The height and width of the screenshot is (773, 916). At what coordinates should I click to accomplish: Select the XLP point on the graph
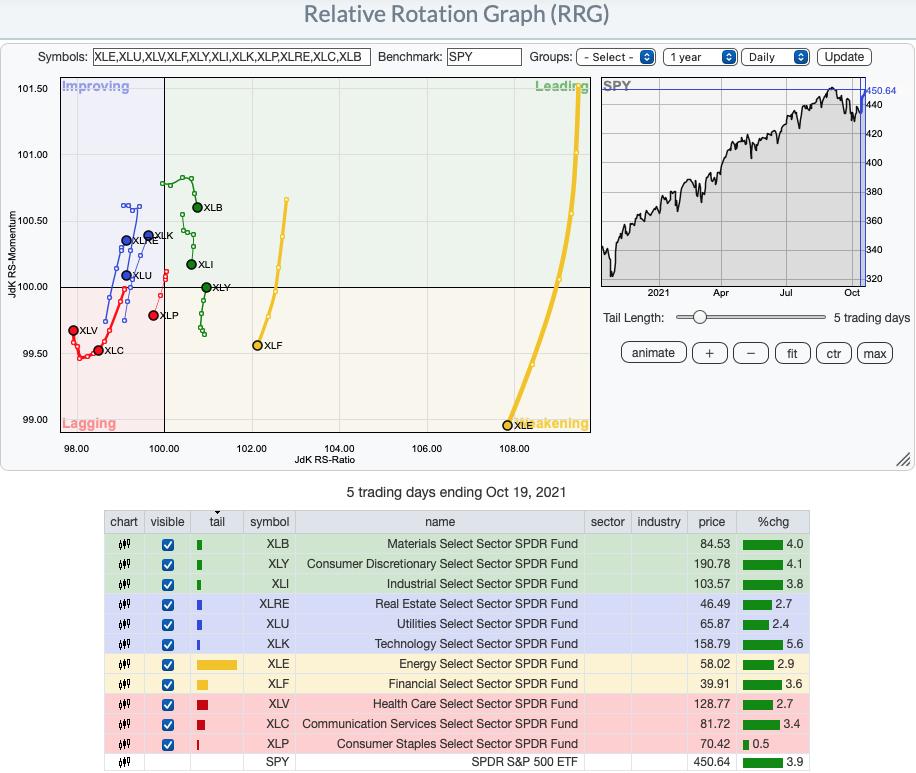coord(153,316)
